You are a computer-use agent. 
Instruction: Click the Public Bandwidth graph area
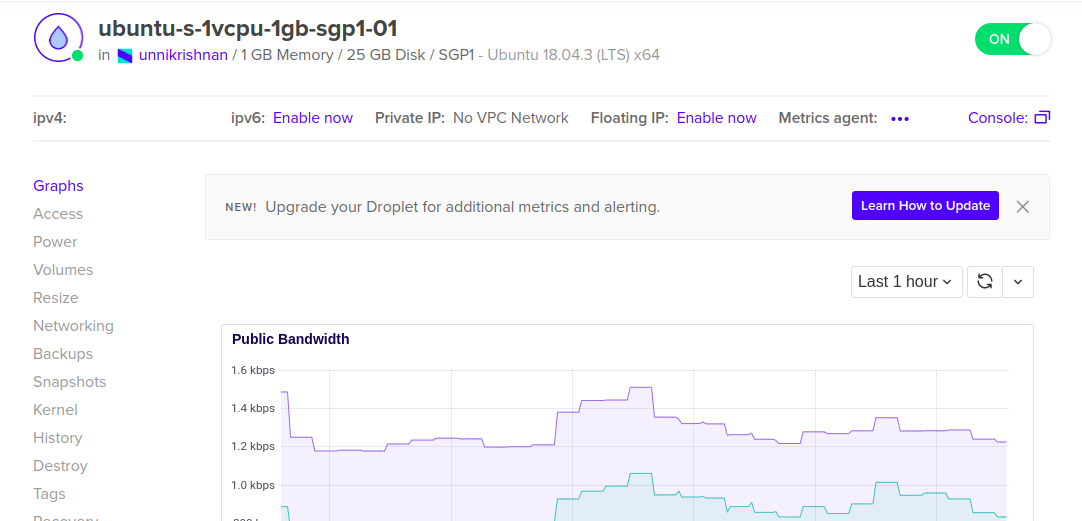click(644, 440)
